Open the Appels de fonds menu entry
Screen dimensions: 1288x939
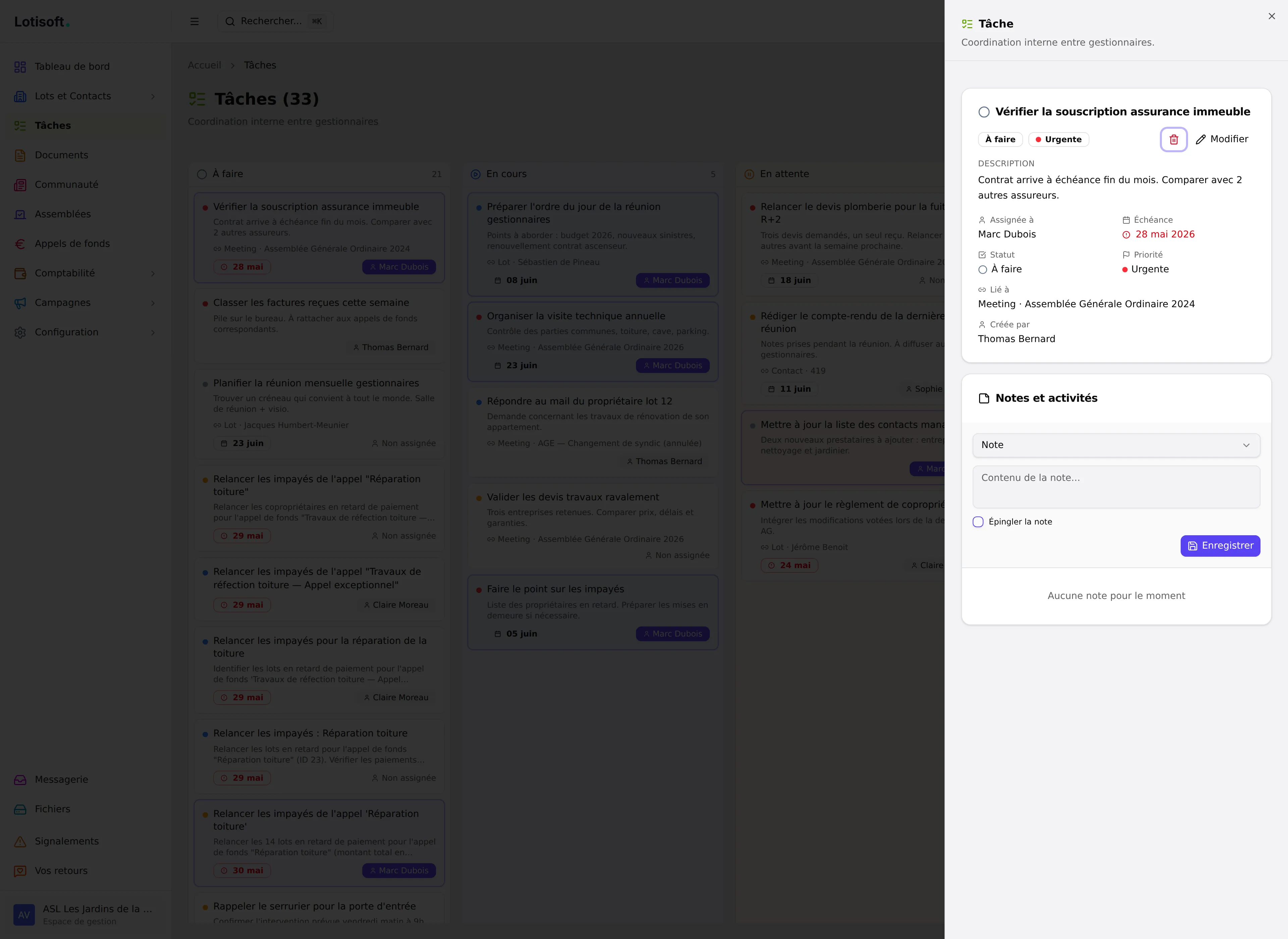85,244
